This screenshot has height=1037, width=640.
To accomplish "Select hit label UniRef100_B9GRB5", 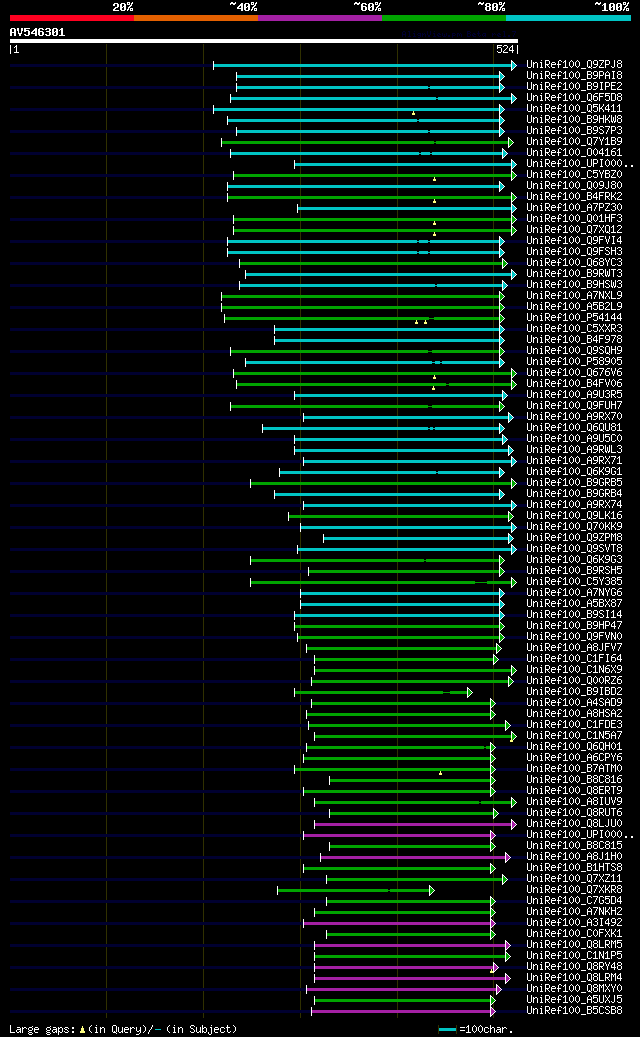I will pos(574,482).
